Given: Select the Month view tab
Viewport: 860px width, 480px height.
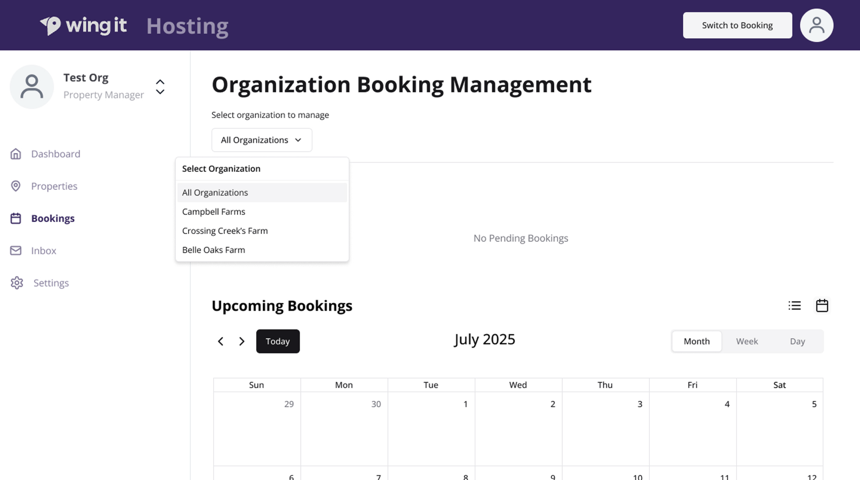Looking at the screenshot, I should pos(697,341).
